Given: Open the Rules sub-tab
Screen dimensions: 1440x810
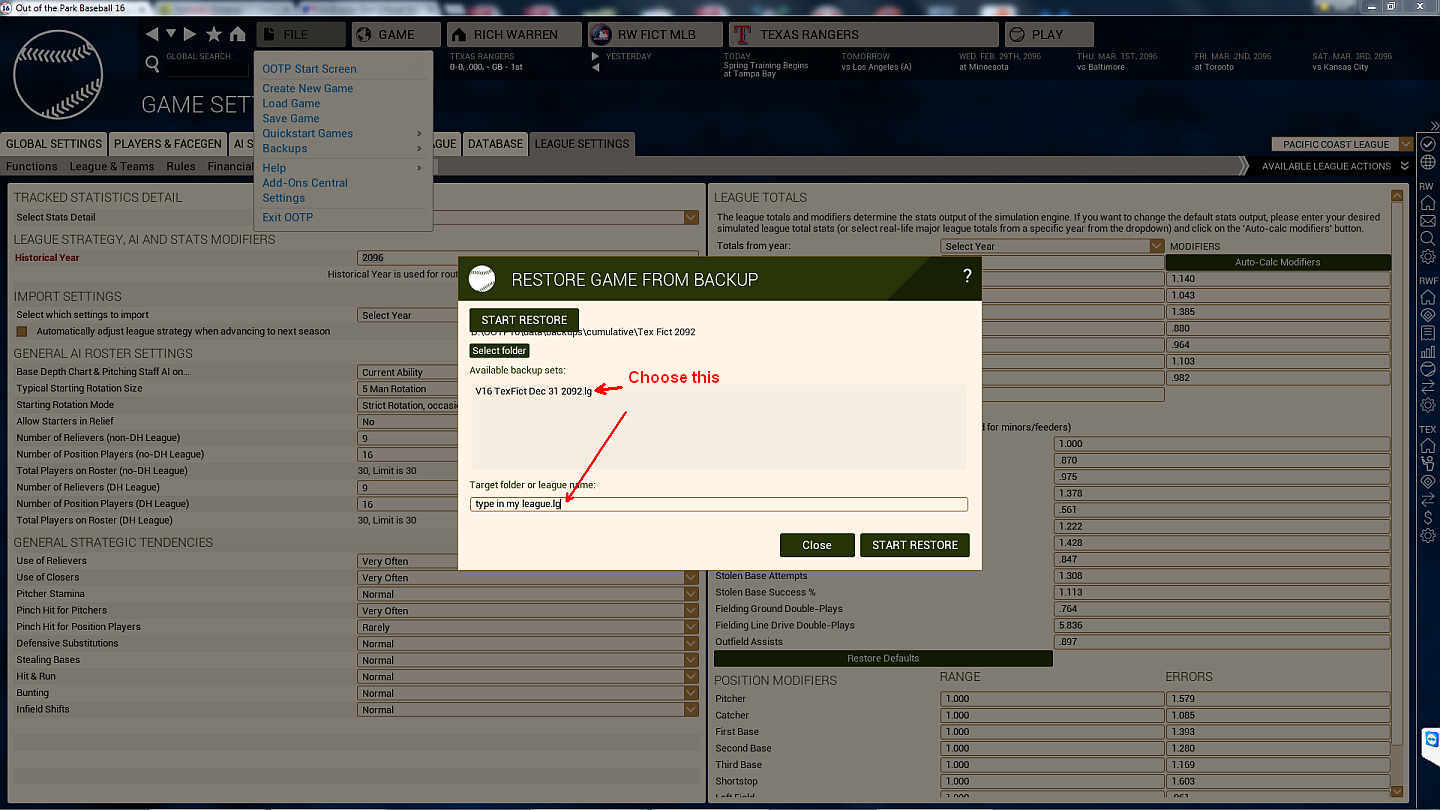Looking at the screenshot, I should click(x=181, y=166).
